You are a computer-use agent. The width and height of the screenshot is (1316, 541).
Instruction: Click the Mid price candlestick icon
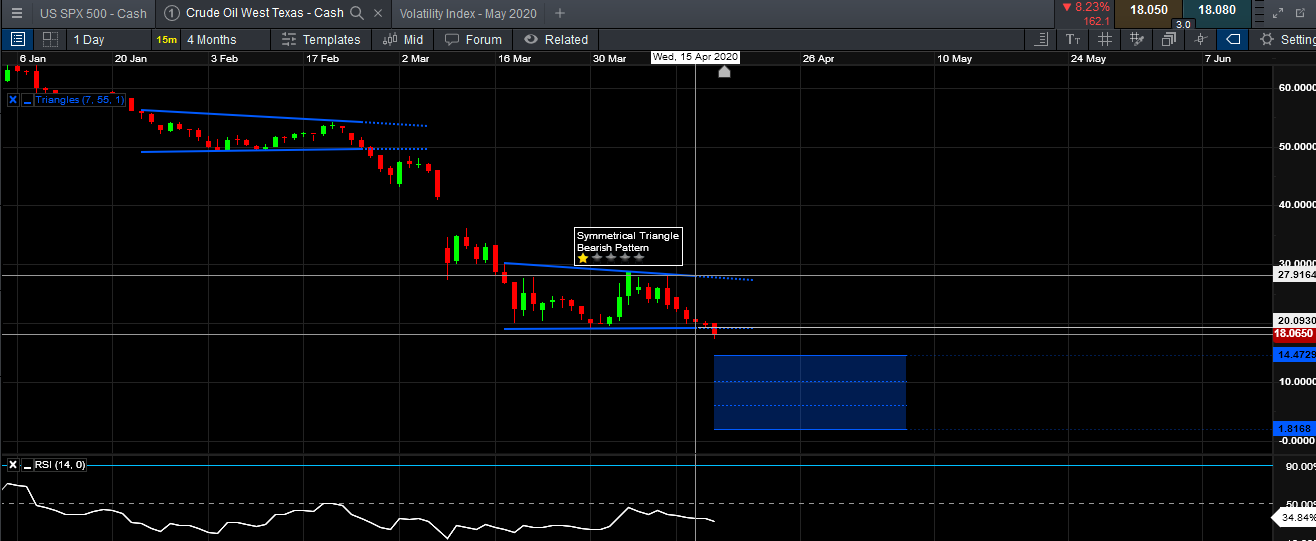389,39
